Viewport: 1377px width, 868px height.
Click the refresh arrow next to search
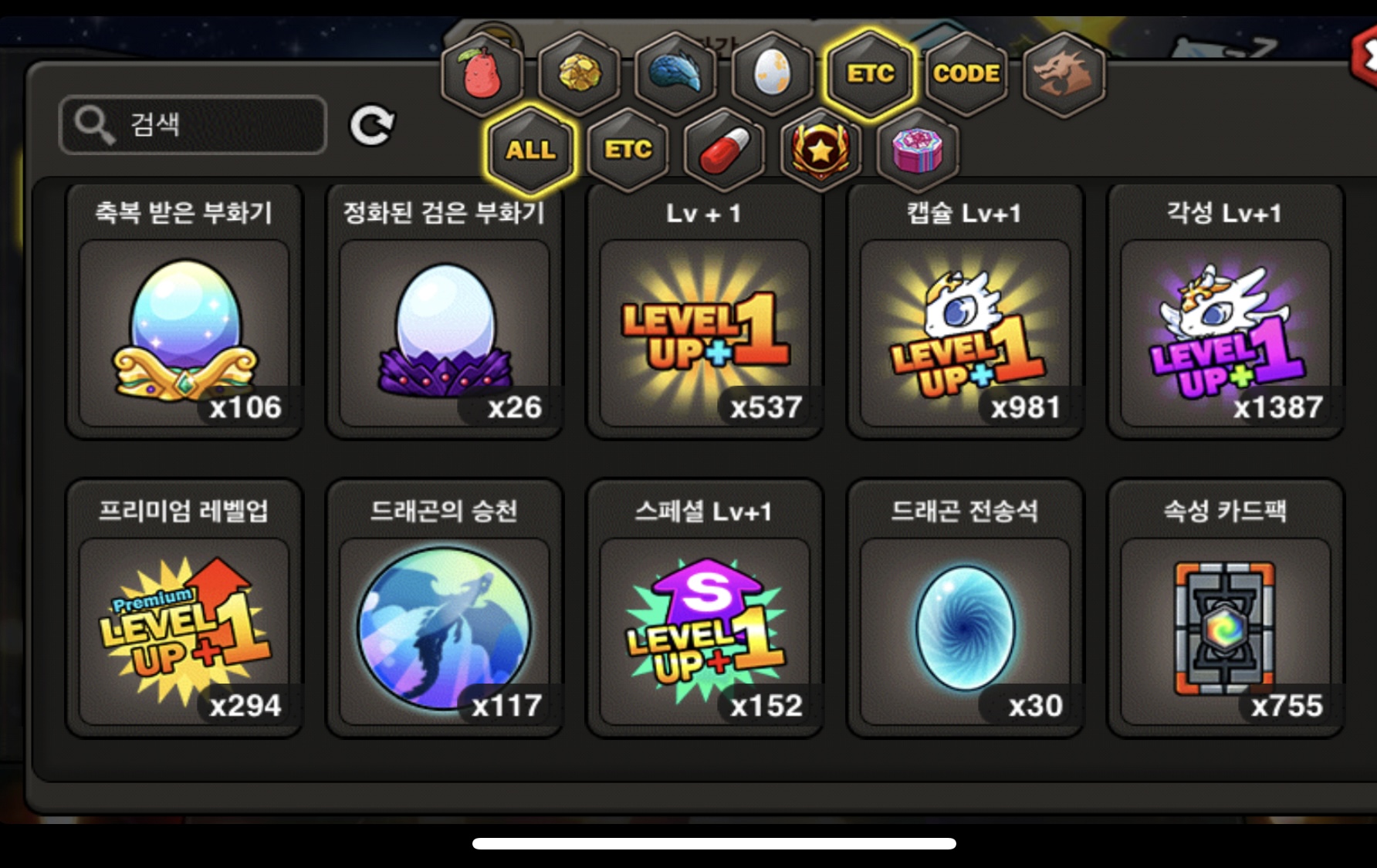click(372, 125)
